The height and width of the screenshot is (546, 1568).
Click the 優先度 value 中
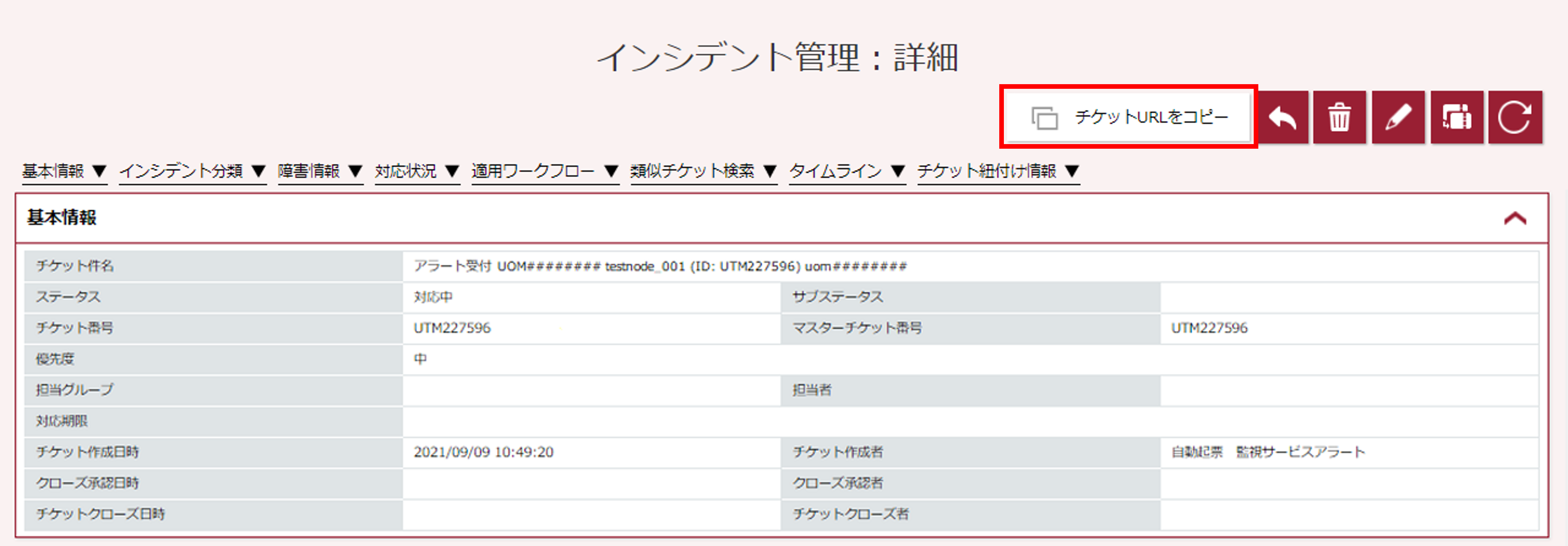421,359
